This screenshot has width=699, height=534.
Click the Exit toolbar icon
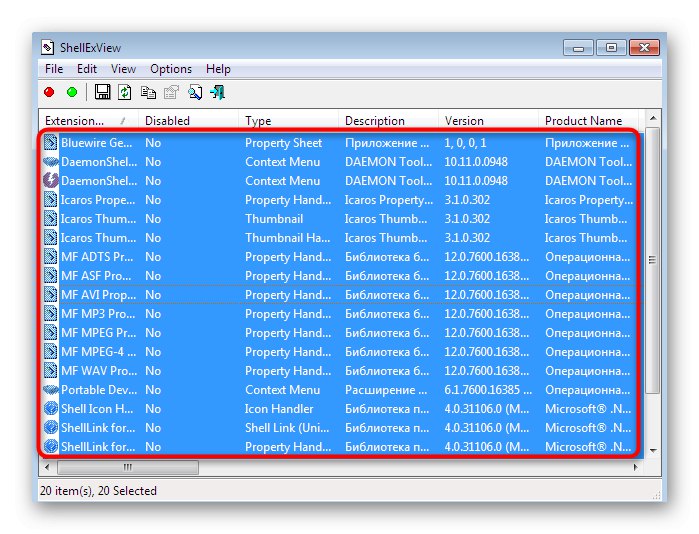tap(218, 92)
